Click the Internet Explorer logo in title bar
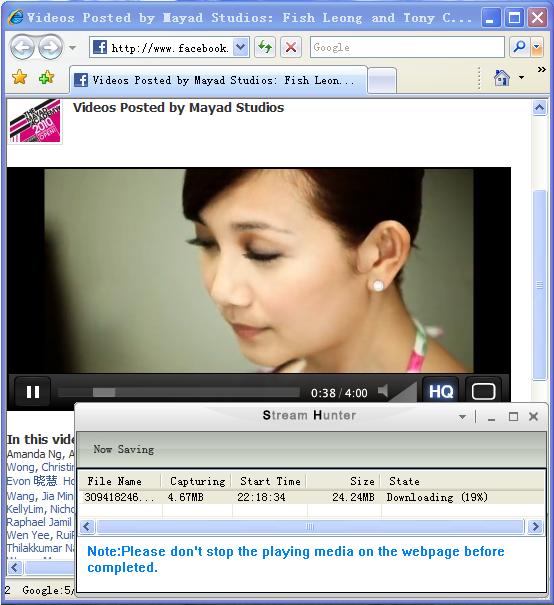Screen dimensions: 554x605 coord(16,17)
